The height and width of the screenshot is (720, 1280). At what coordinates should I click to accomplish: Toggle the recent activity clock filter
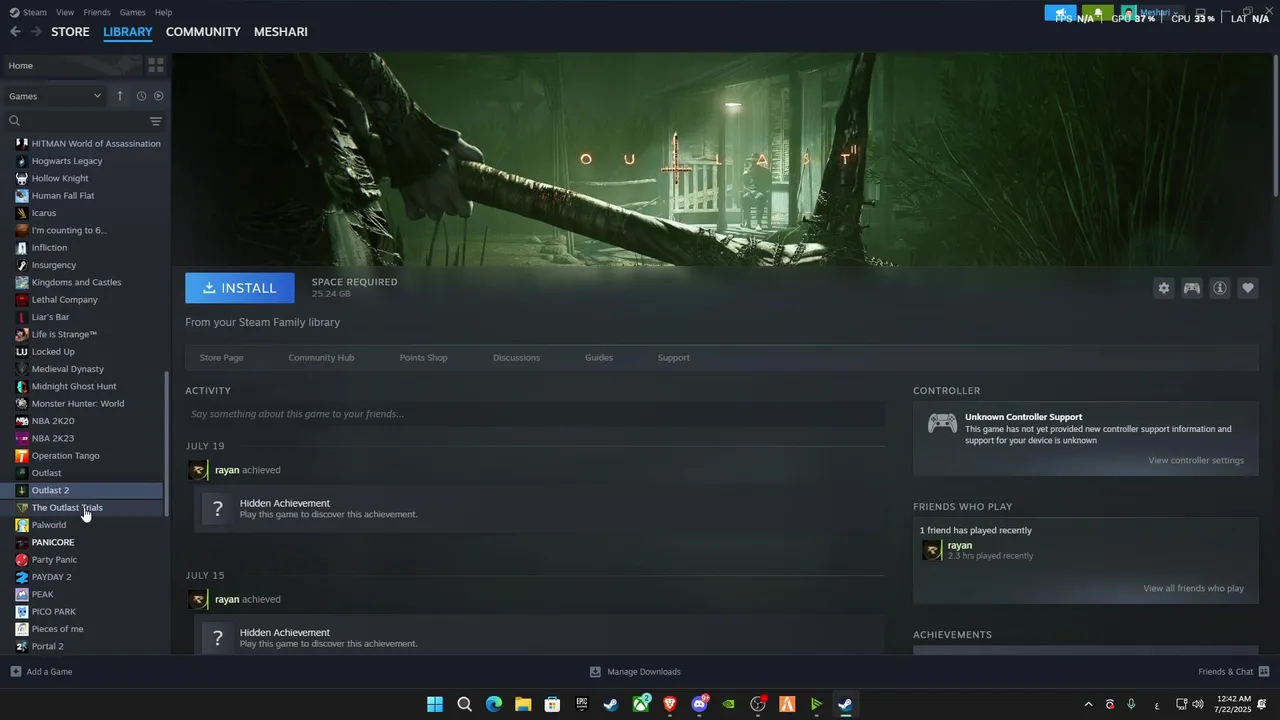[141, 96]
